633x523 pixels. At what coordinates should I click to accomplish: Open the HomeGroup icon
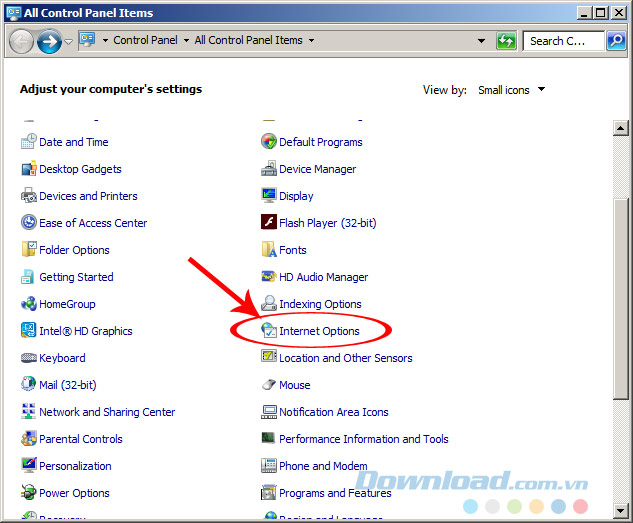click(x=29, y=304)
